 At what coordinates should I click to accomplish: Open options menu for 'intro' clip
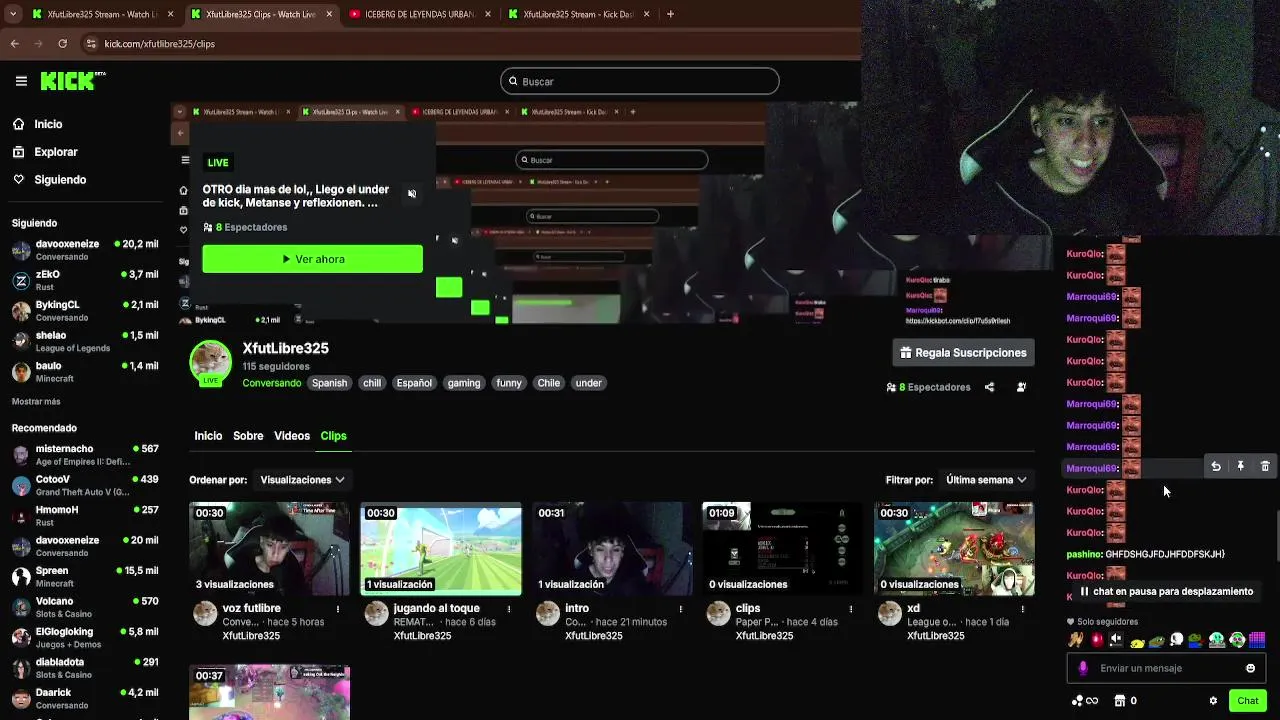click(681, 609)
